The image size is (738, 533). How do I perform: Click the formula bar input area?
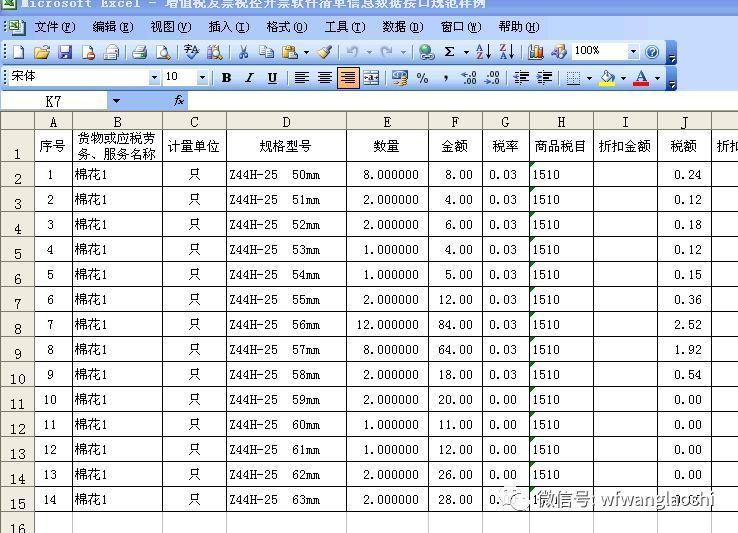(x=463, y=101)
